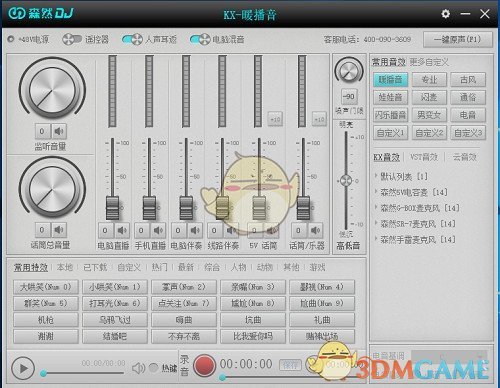500x388 pixels.
Task: Start recording with the red record button
Action: click(x=204, y=365)
